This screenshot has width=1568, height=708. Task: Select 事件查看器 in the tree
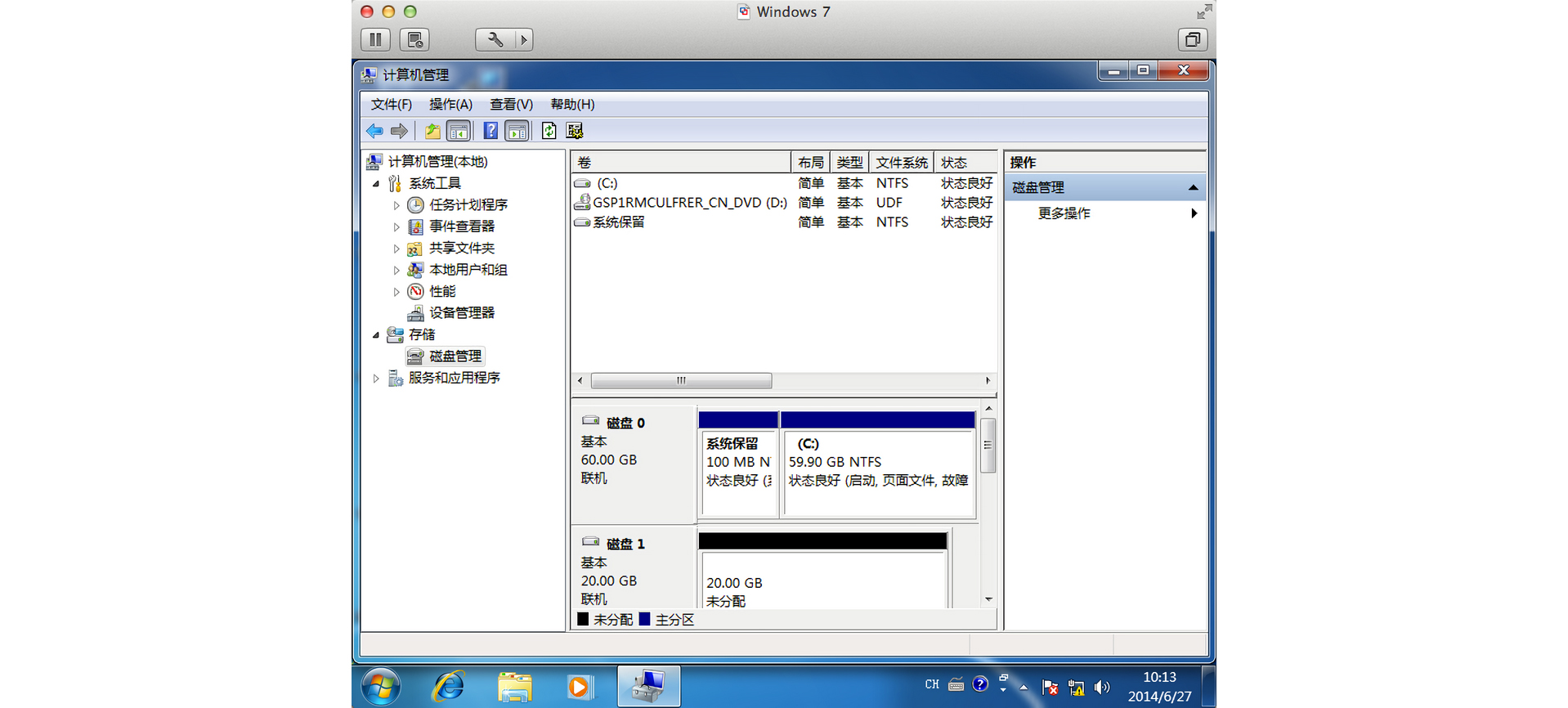pos(462,226)
